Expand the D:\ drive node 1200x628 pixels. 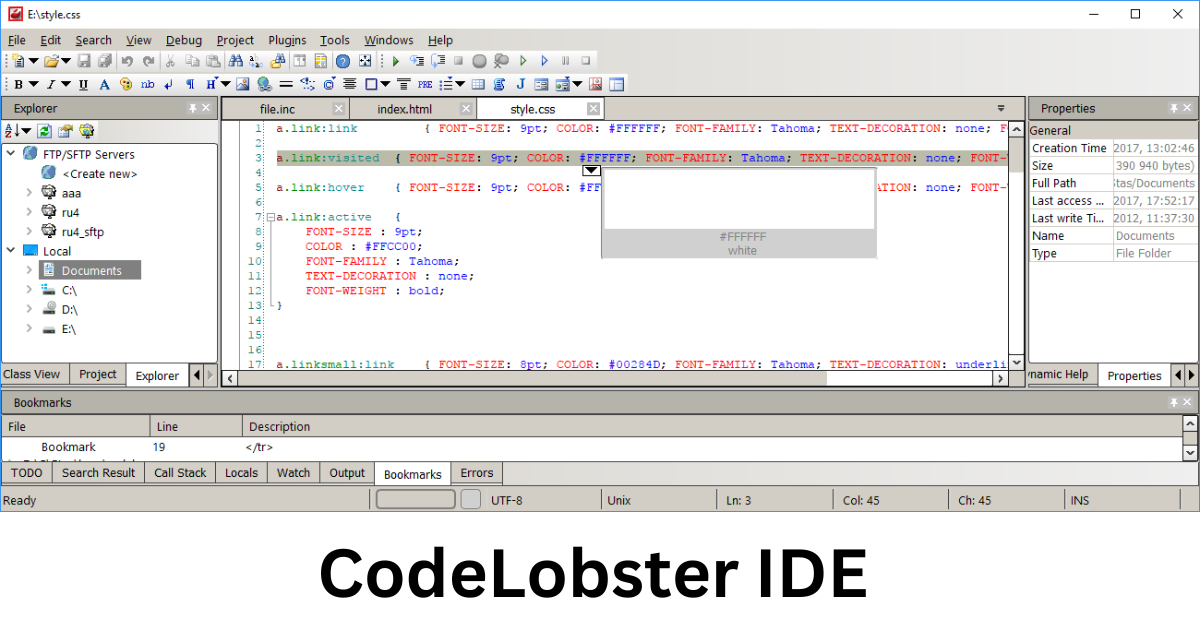point(29,309)
